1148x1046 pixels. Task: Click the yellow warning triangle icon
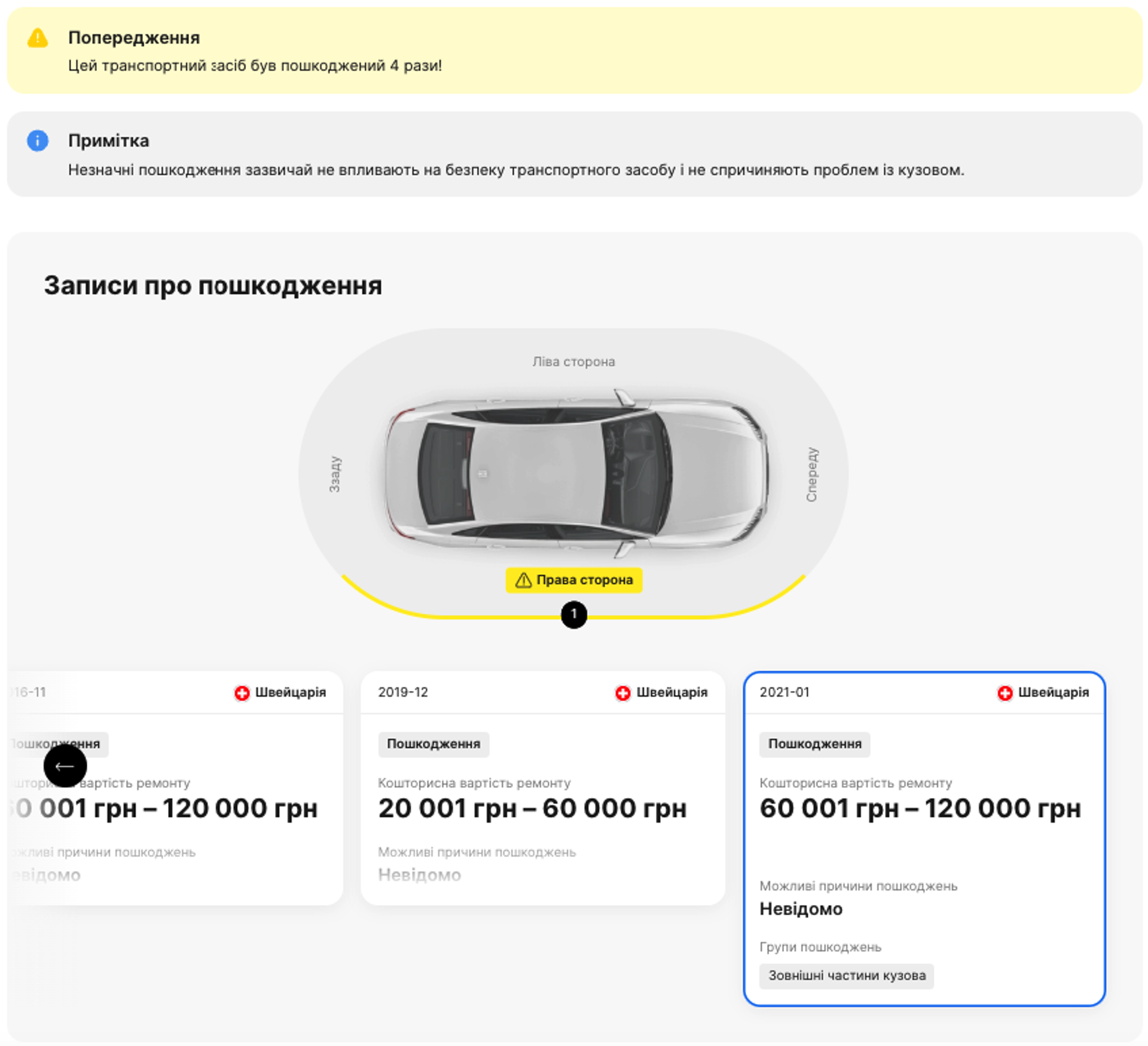click(x=37, y=39)
